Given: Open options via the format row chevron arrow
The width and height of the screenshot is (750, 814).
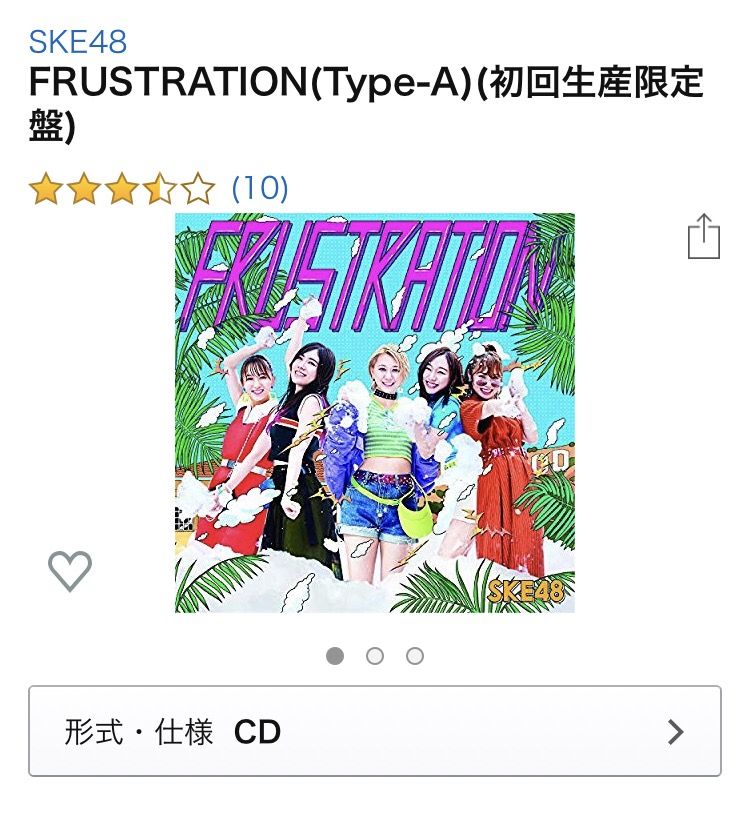Looking at the screenshot, I should click(675, 732).
